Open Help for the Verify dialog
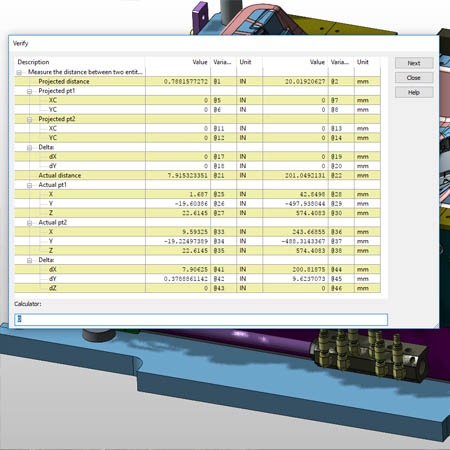450x450 pixels. point(414,92)
